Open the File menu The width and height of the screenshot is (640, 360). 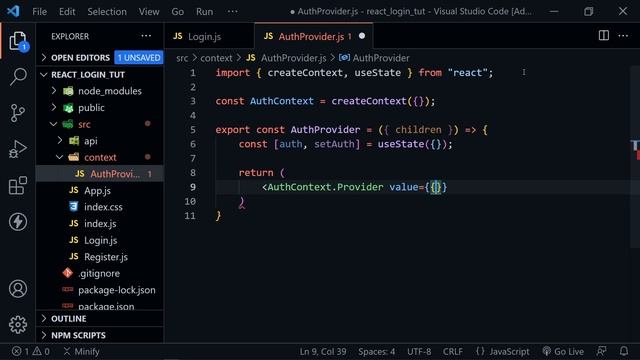(40, 11)
